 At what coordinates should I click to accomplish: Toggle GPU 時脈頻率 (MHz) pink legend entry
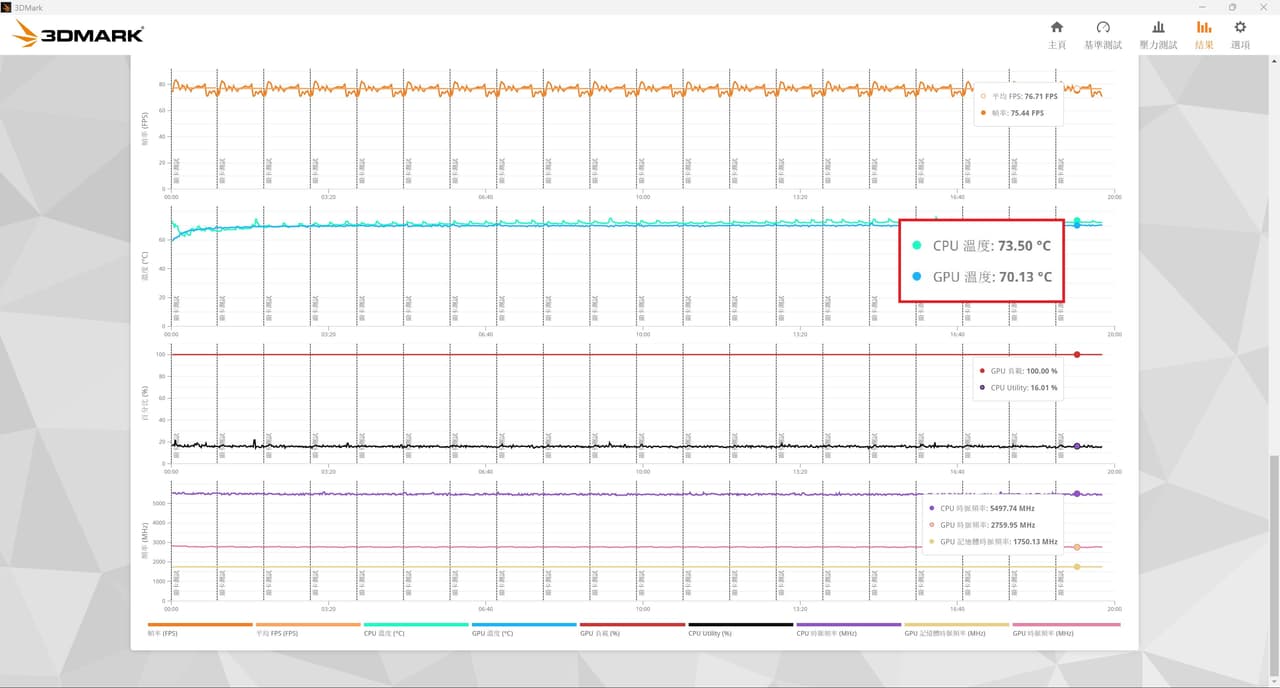(1066, 629)
